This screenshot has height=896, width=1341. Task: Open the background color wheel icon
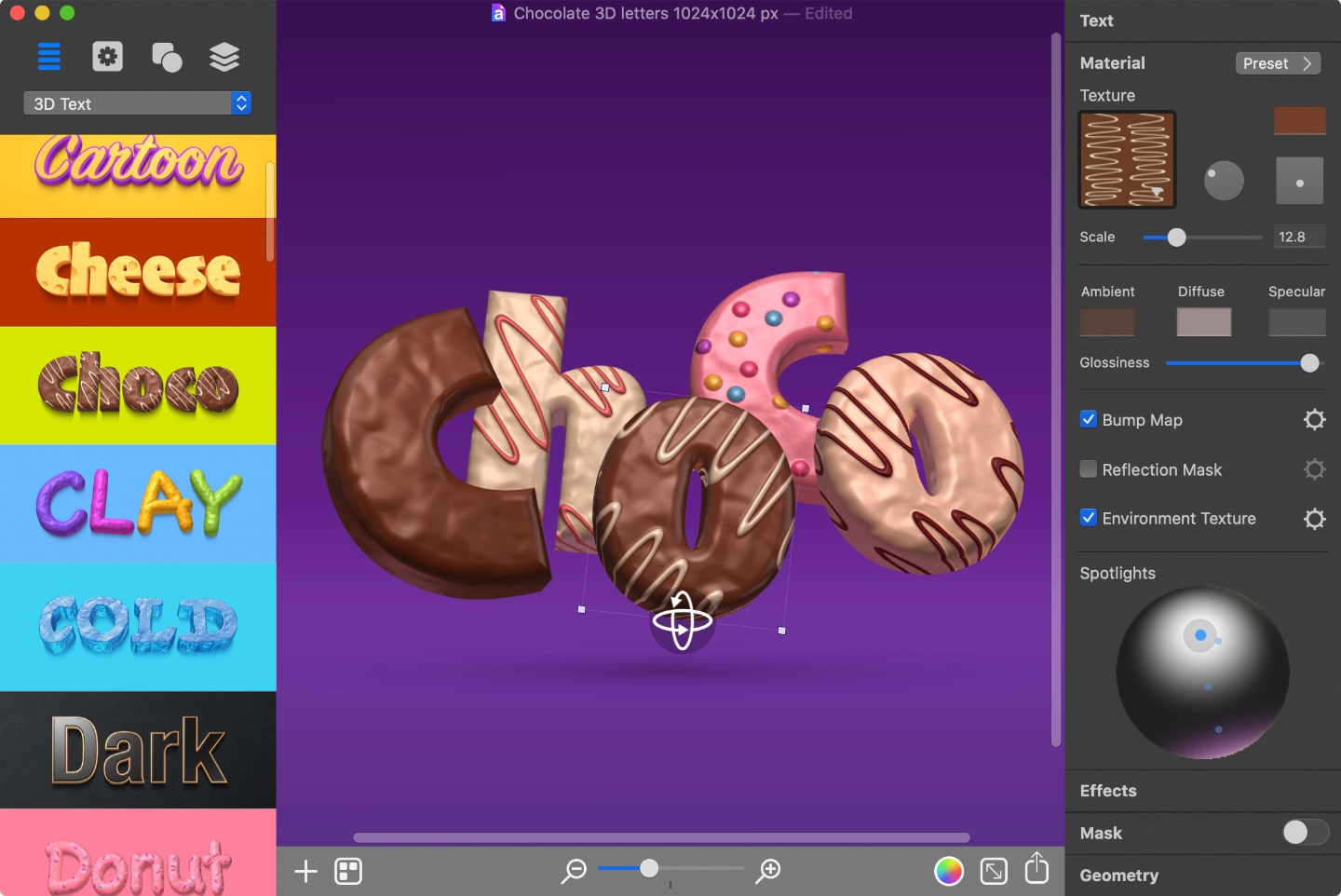[949, 870]
